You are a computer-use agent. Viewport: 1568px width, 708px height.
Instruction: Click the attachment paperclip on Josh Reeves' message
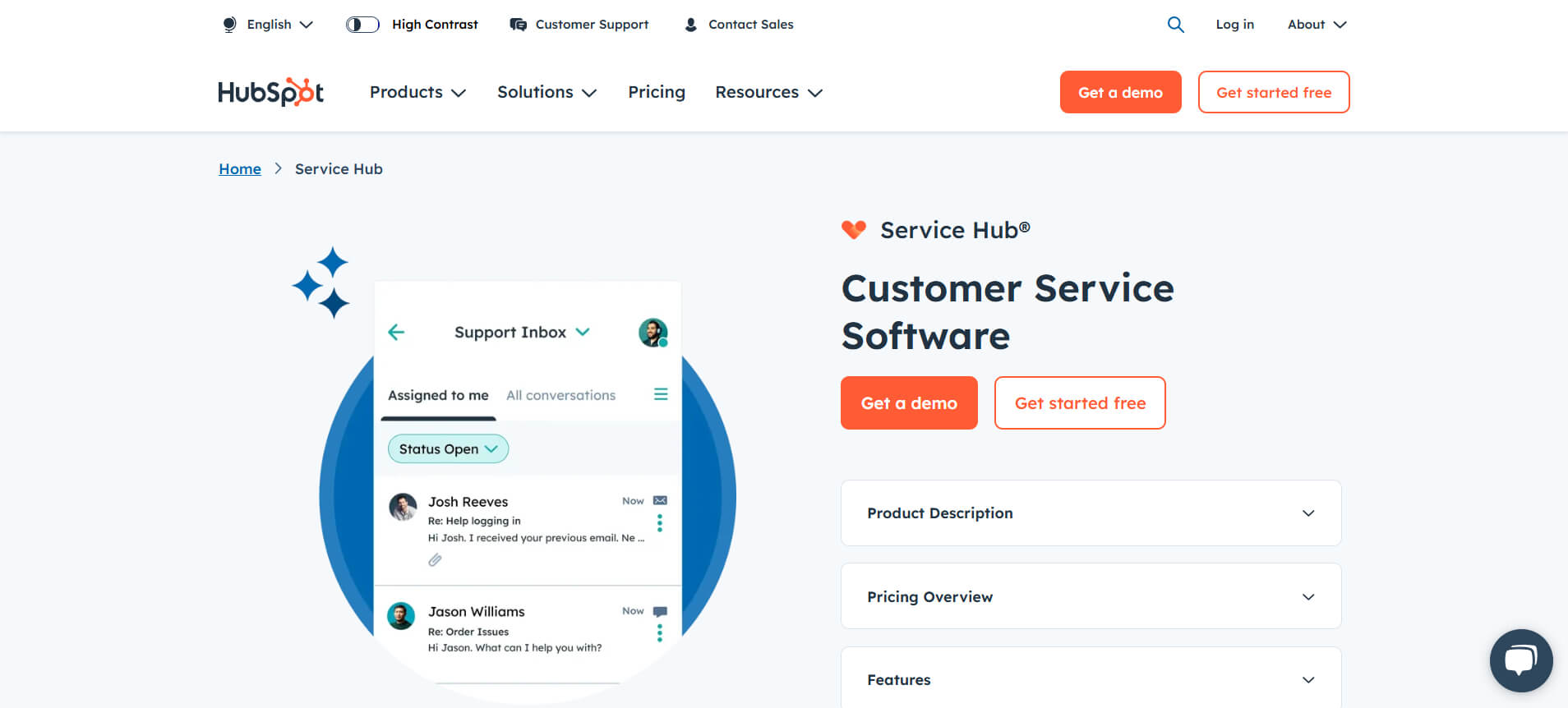[435, 560]
